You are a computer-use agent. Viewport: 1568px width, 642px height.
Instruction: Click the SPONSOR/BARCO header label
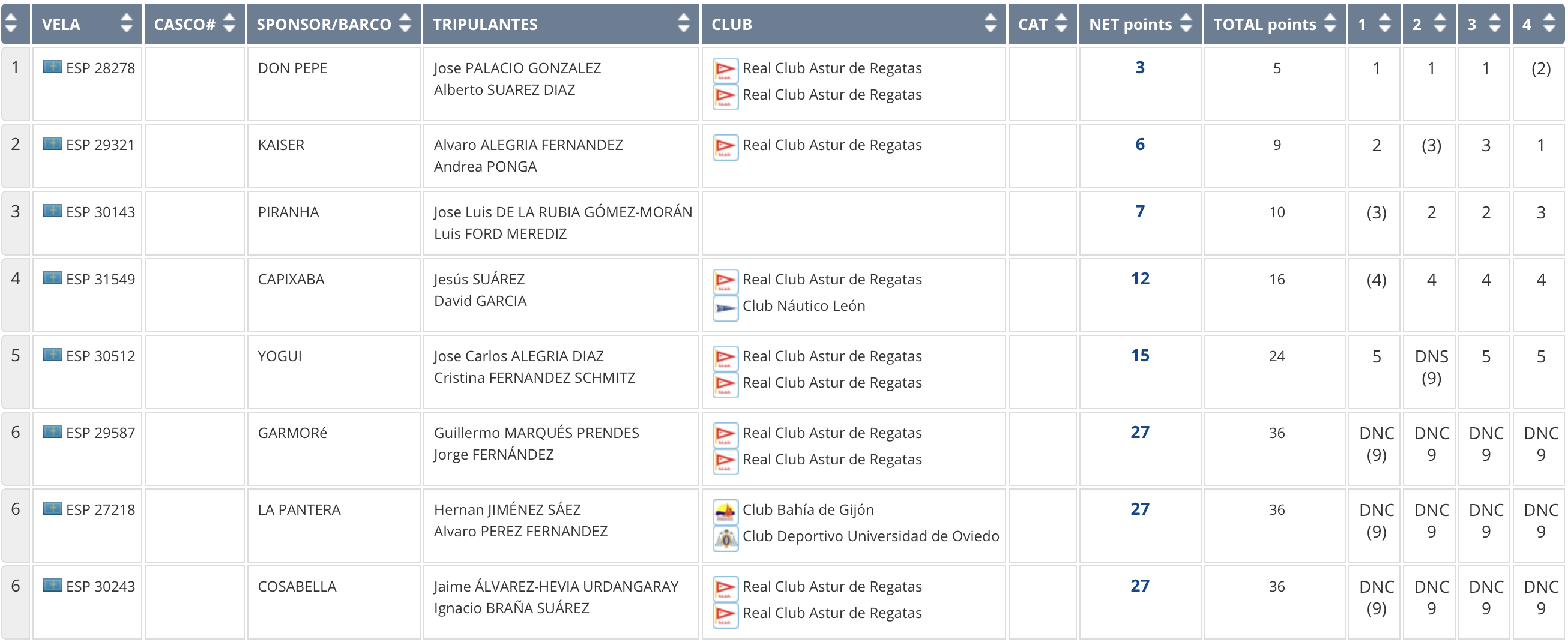pyautogui.click(x=324, y=25)
